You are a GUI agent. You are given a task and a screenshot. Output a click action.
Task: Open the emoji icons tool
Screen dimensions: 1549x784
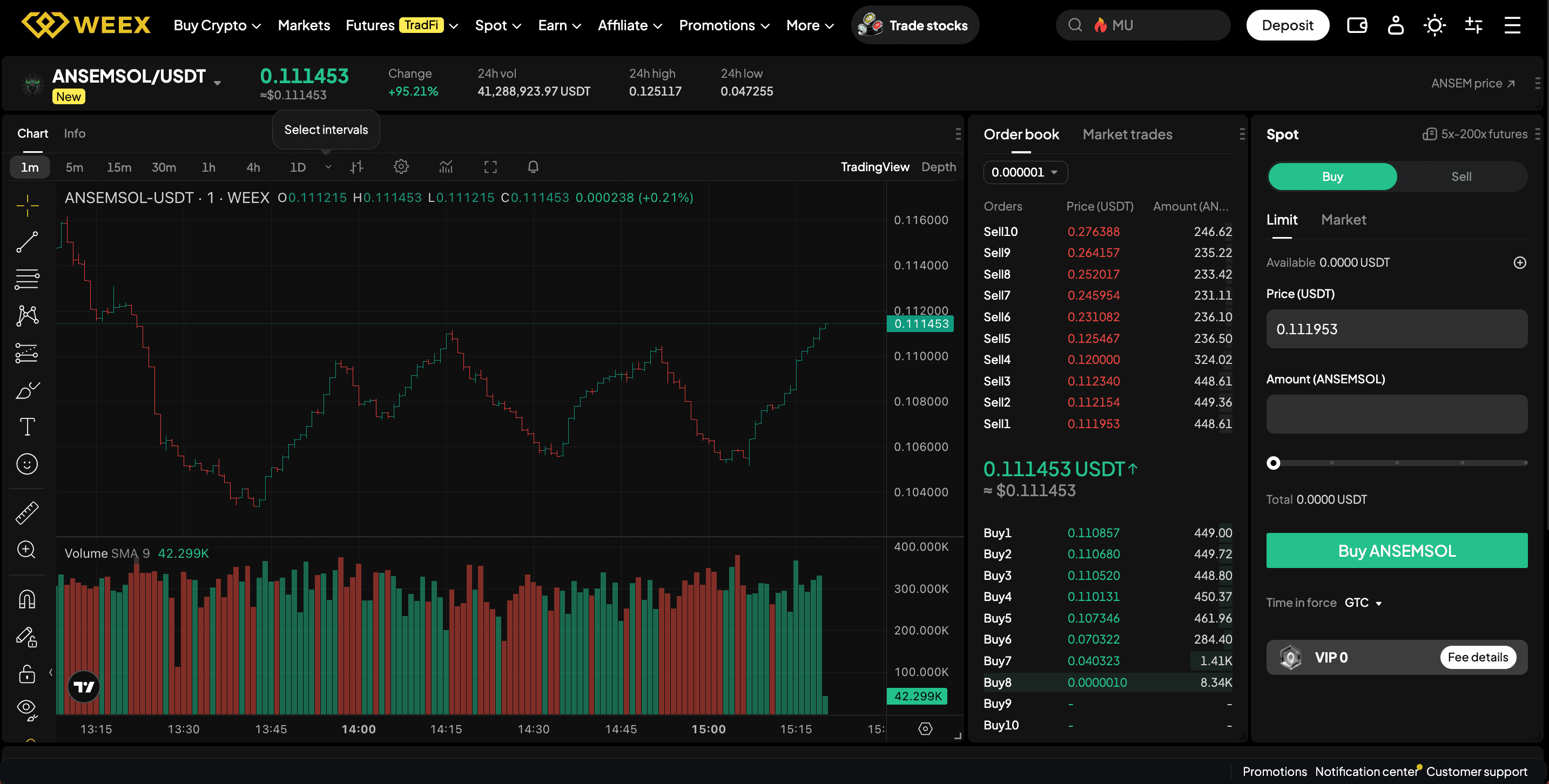[x=27, y=464]
